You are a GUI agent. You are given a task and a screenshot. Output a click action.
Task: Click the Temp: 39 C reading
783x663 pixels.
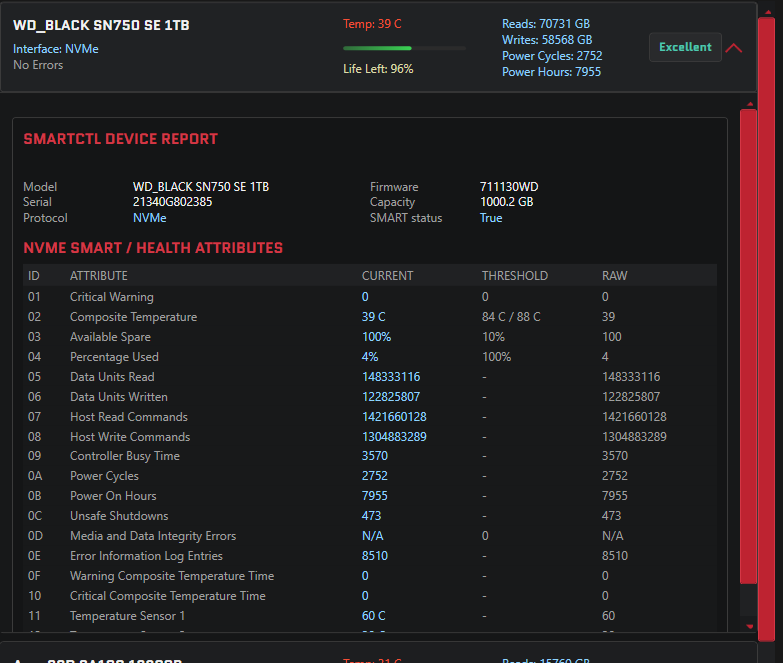(x=372, y=24)
